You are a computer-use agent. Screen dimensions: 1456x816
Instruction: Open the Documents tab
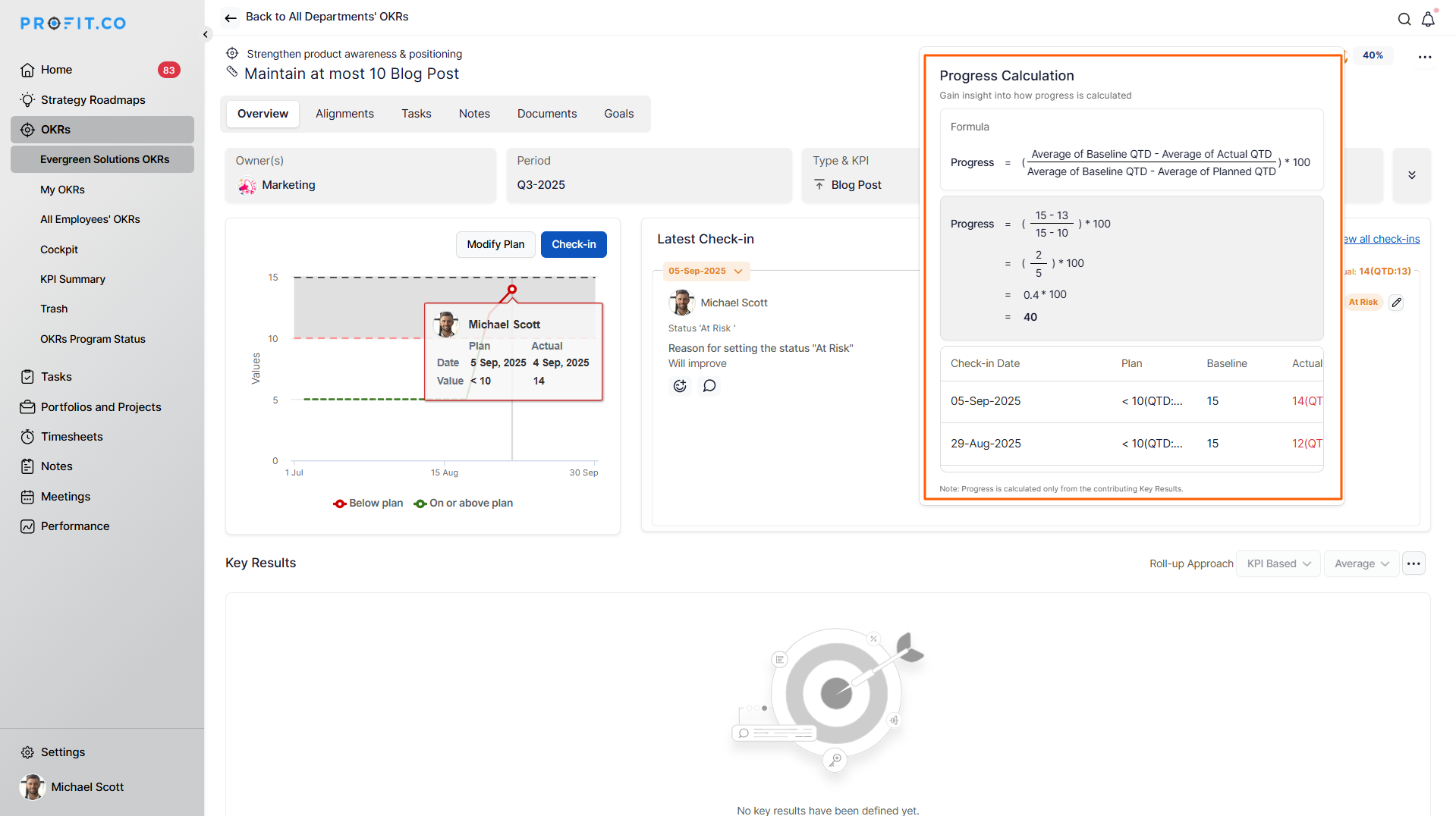coord(546,114)
